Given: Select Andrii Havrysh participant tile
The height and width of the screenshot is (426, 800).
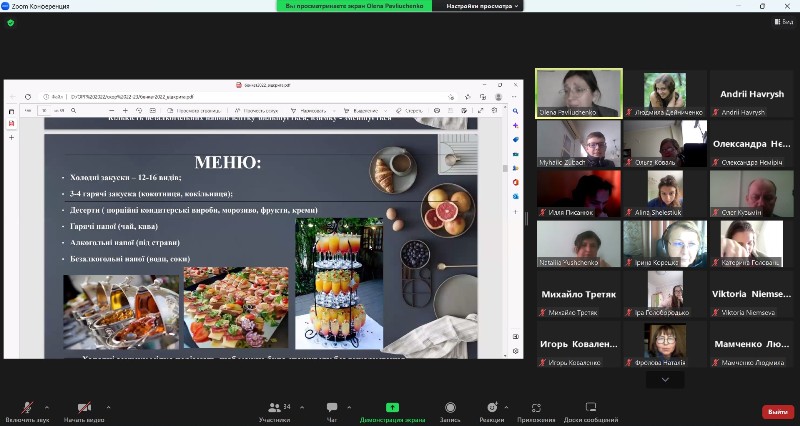Looking at the screenshot, I should tap(752, 93).
